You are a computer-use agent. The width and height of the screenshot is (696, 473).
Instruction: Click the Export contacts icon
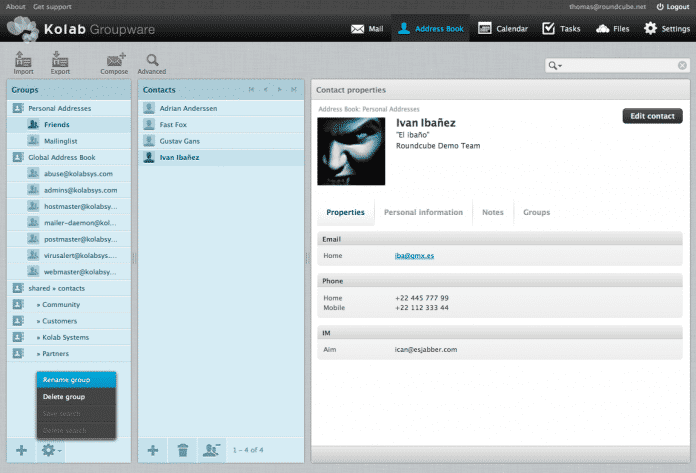pos(60,62)
